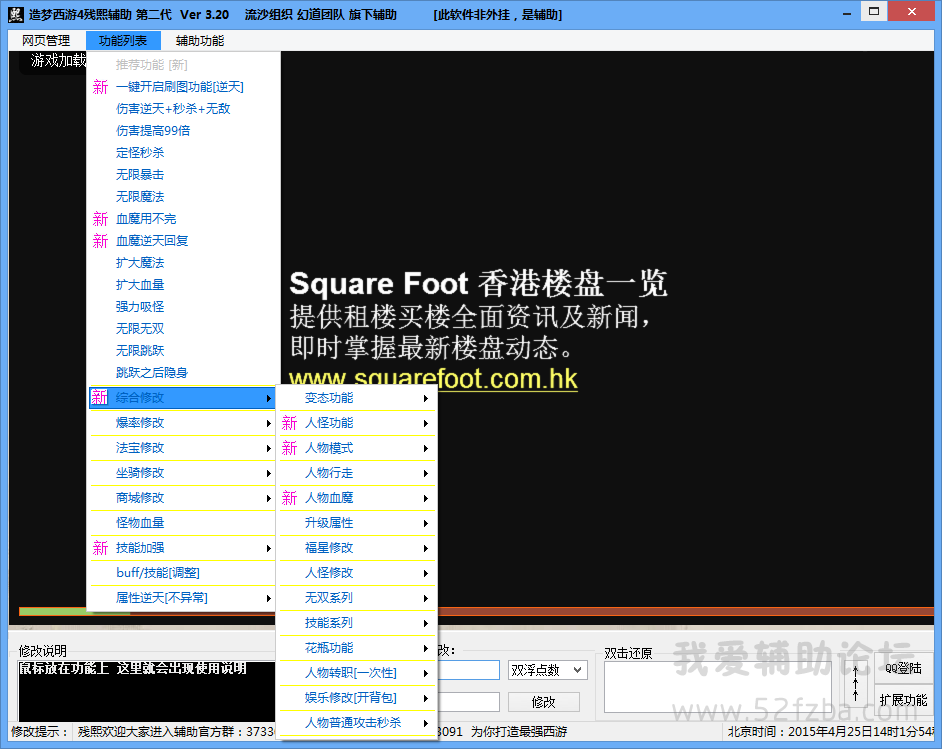The width and height of the screenshot is (942, 749).
Task: Click the 修改说明 description text box
Action: coord(147,691)
